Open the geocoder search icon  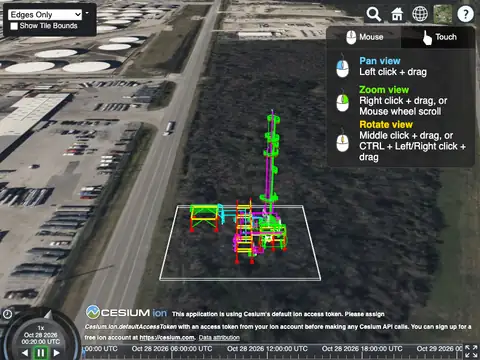[x=374, y=14]
